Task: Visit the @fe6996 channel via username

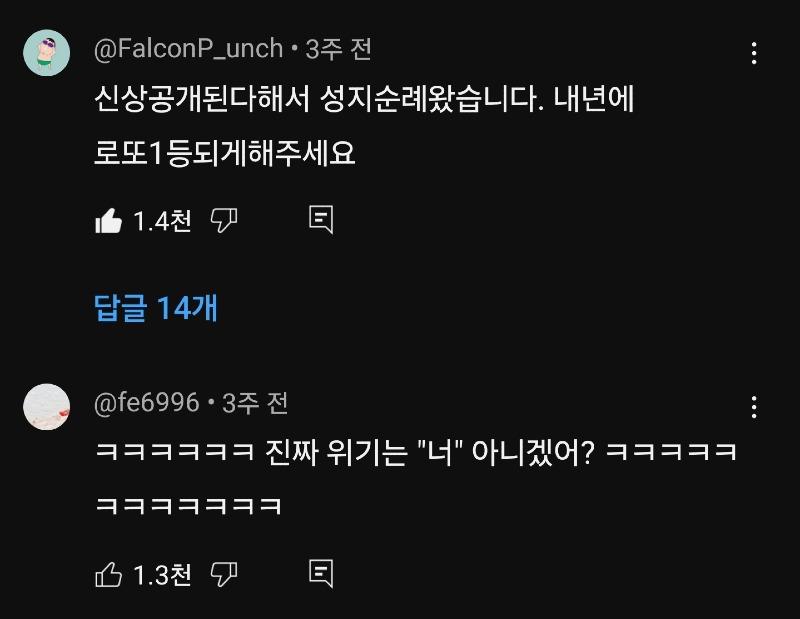Action: [146, 403]
